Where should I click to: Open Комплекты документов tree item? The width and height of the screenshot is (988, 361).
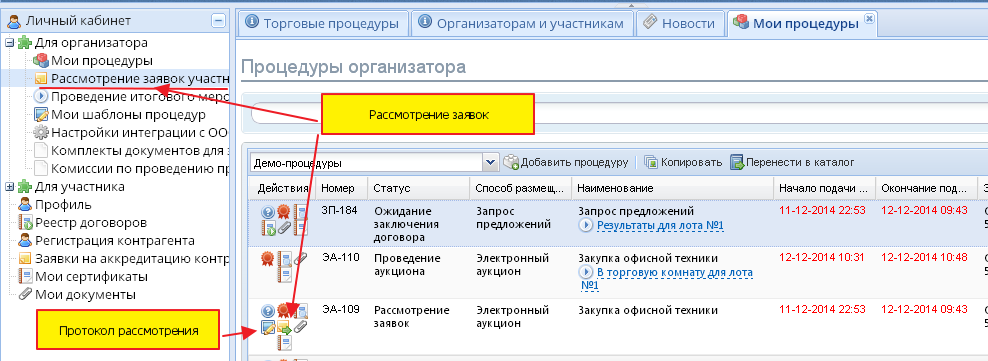(139, 151)
